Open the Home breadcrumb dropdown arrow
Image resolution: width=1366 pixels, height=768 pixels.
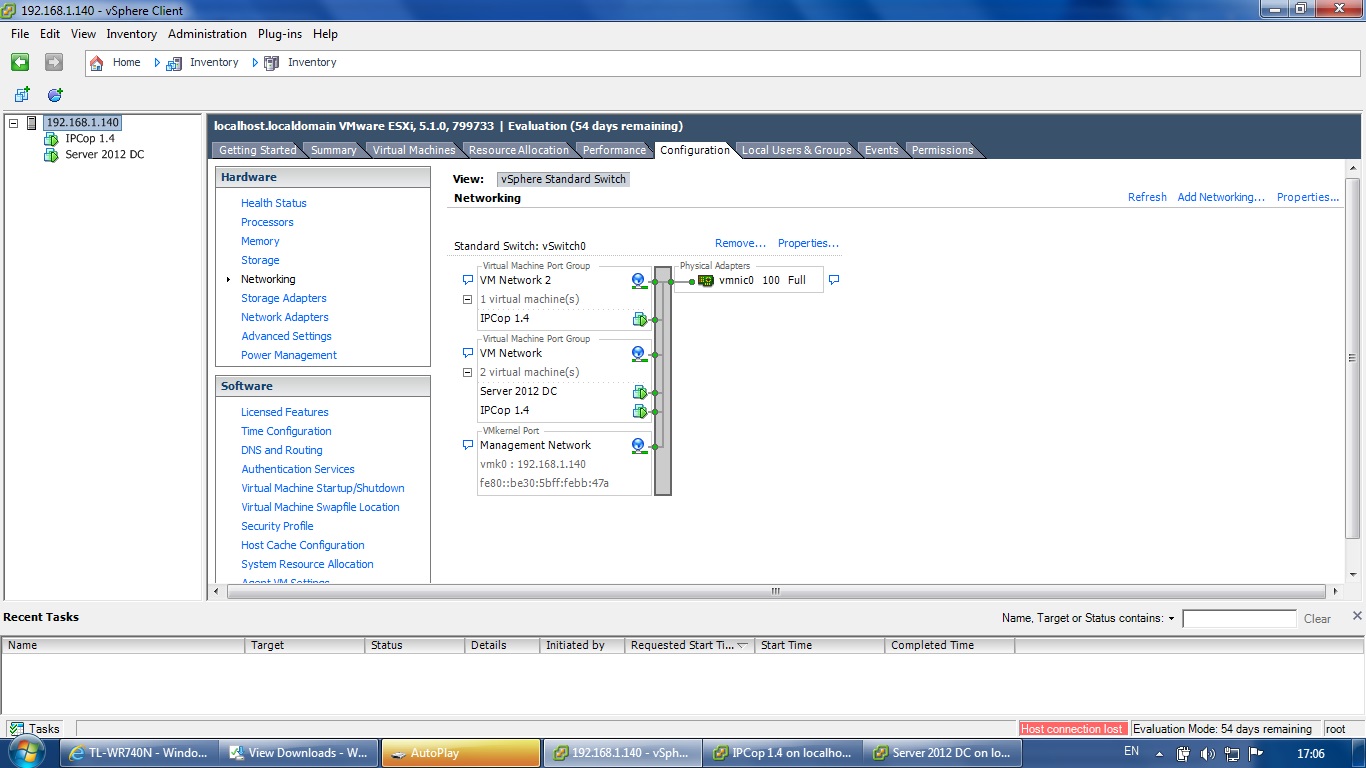click(x=157, y=62)
